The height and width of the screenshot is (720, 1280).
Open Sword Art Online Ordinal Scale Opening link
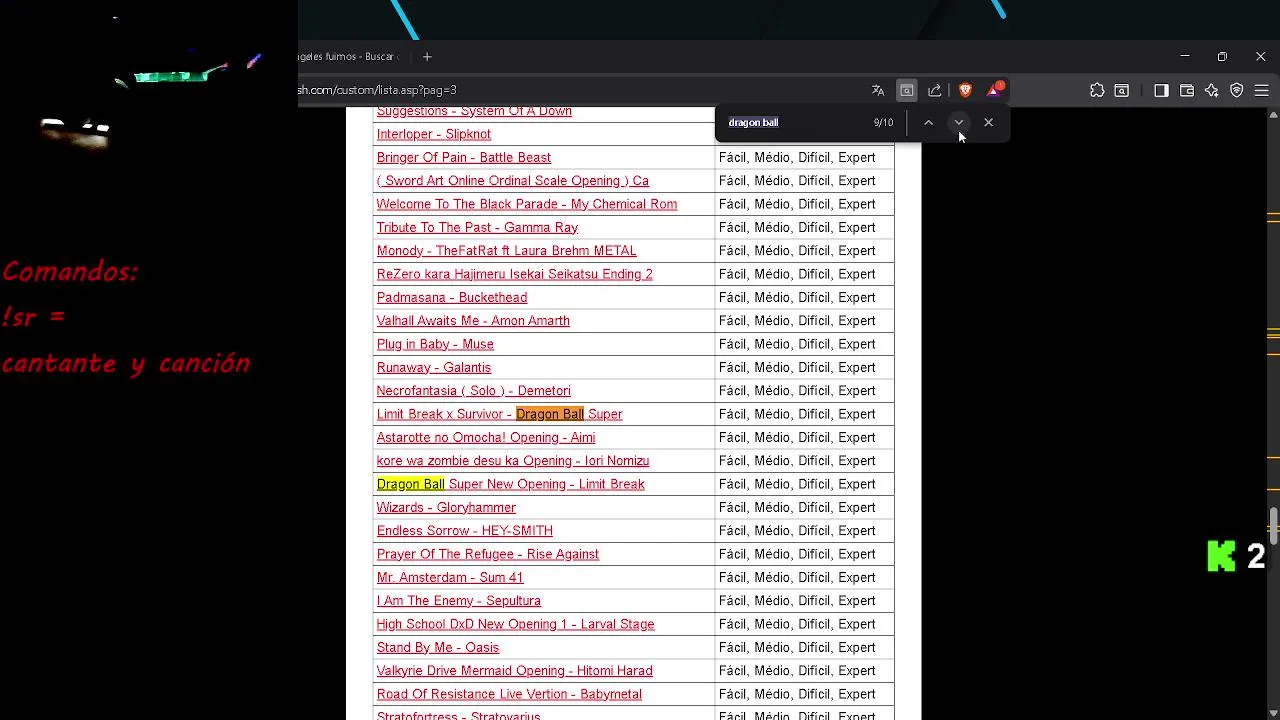513,181
